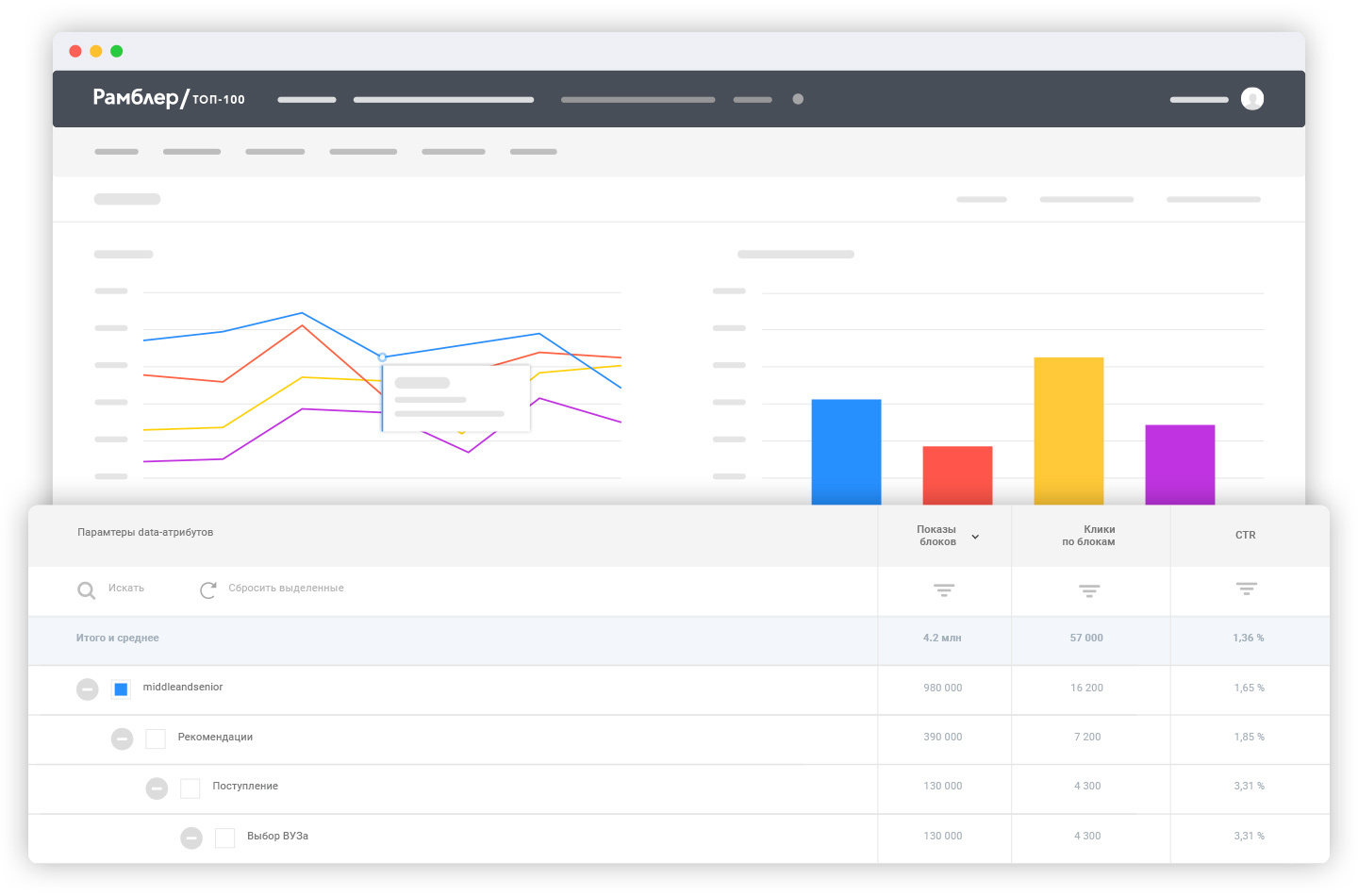Click the green maximize dot
The width and height of the screenshot is (1358, 896).
[x=117, y=51]
